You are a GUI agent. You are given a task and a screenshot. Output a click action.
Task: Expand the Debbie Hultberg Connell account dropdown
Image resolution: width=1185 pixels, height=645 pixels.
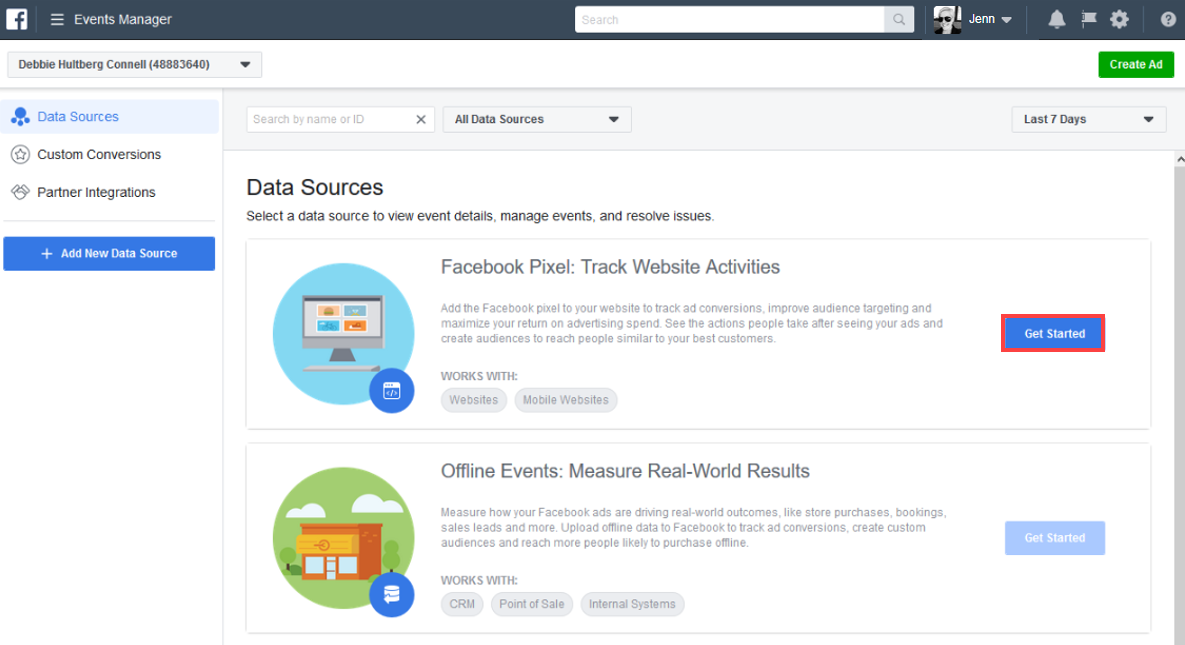135,64
